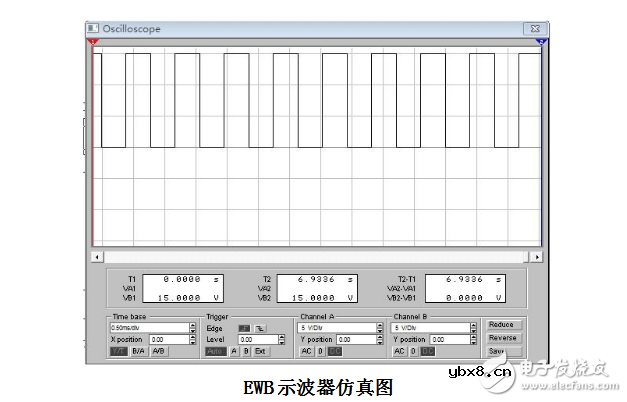Set trigger source to Ext
The image size is (627, 402).
[x=260, y=351]
